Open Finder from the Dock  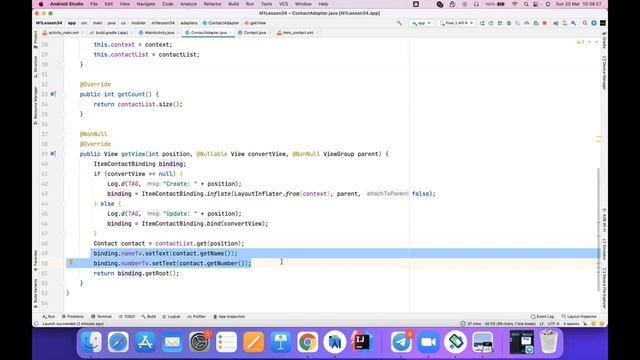pyautogui.click(x=91, y=342)
